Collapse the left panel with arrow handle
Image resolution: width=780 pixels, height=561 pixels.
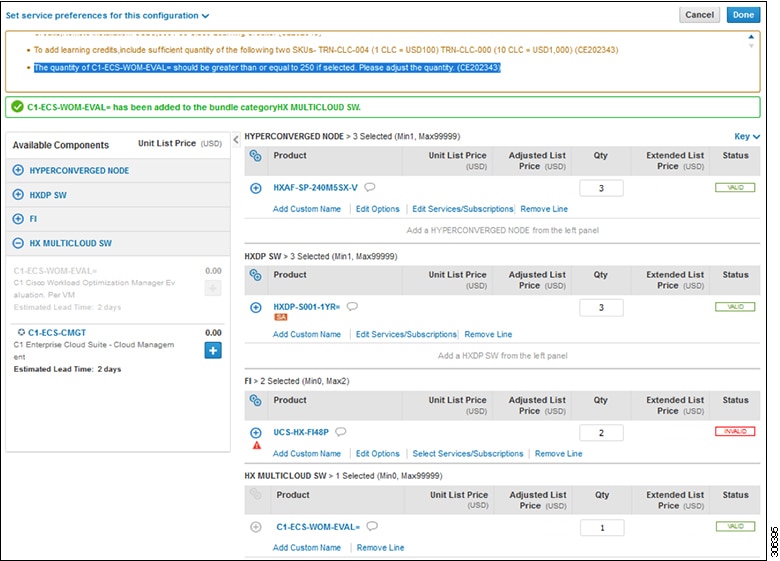[236, 140]
